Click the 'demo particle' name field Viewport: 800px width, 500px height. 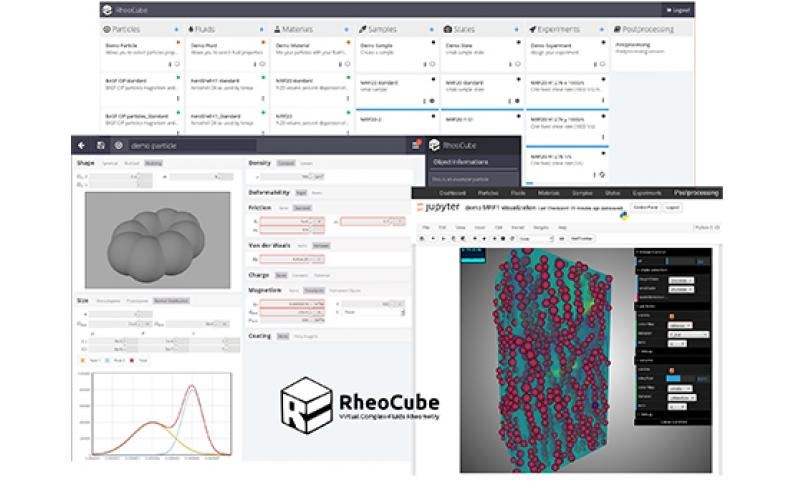191,145
